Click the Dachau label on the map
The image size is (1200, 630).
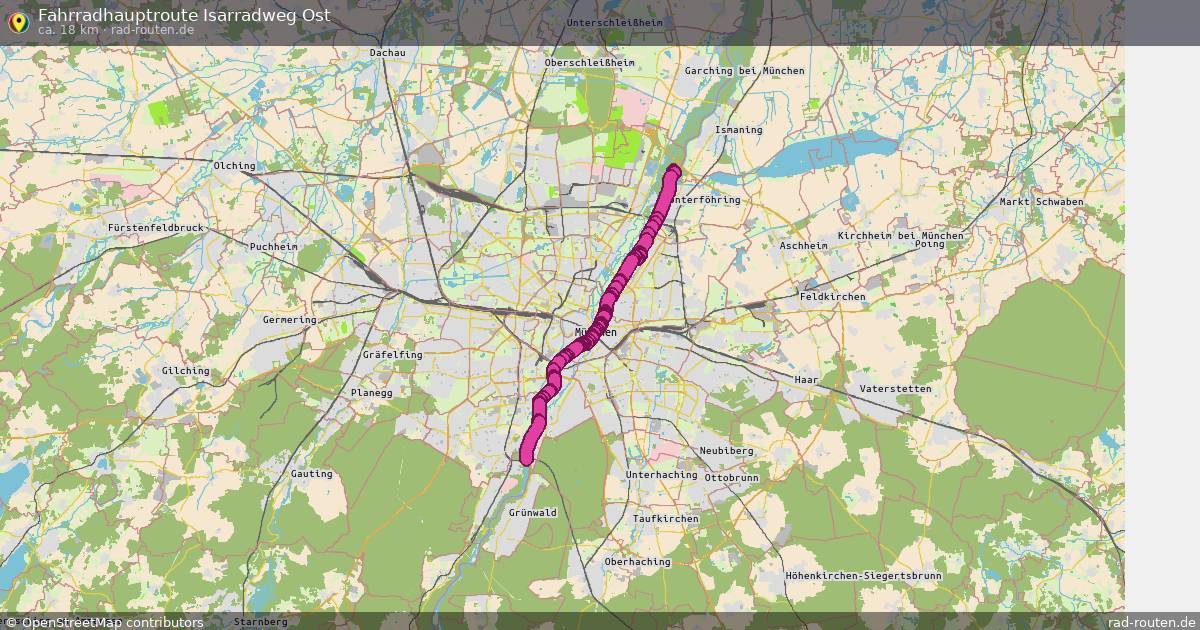point(387,52)
